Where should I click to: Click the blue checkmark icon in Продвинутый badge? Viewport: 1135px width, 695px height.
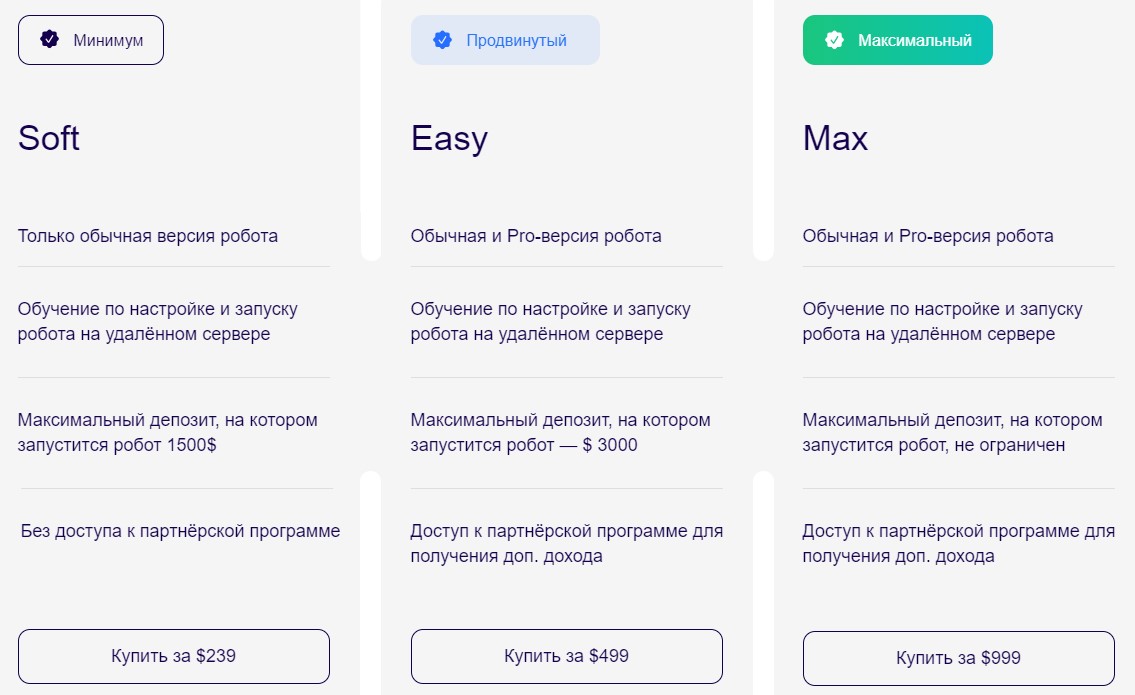click(x=442, y=40)
